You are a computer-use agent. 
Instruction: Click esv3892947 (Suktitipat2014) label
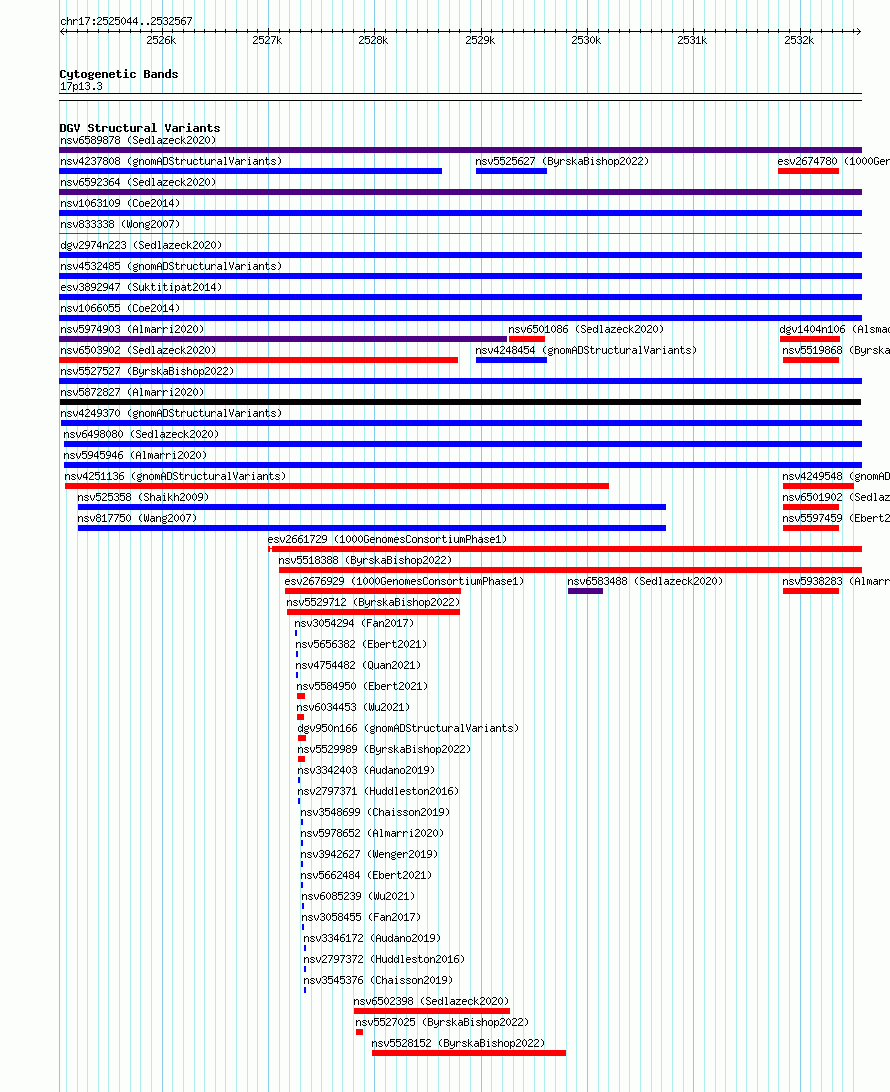141,287
